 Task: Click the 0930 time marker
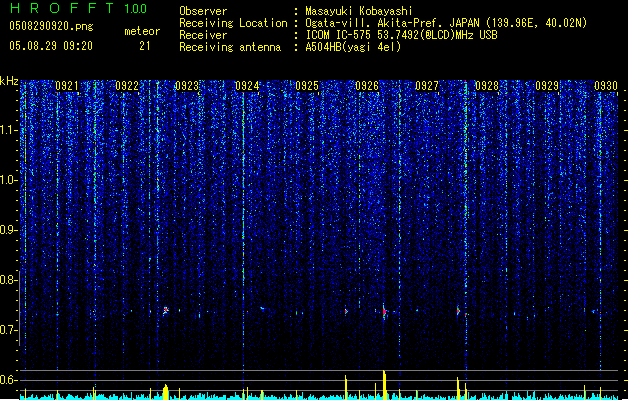(x=606, y=86)
